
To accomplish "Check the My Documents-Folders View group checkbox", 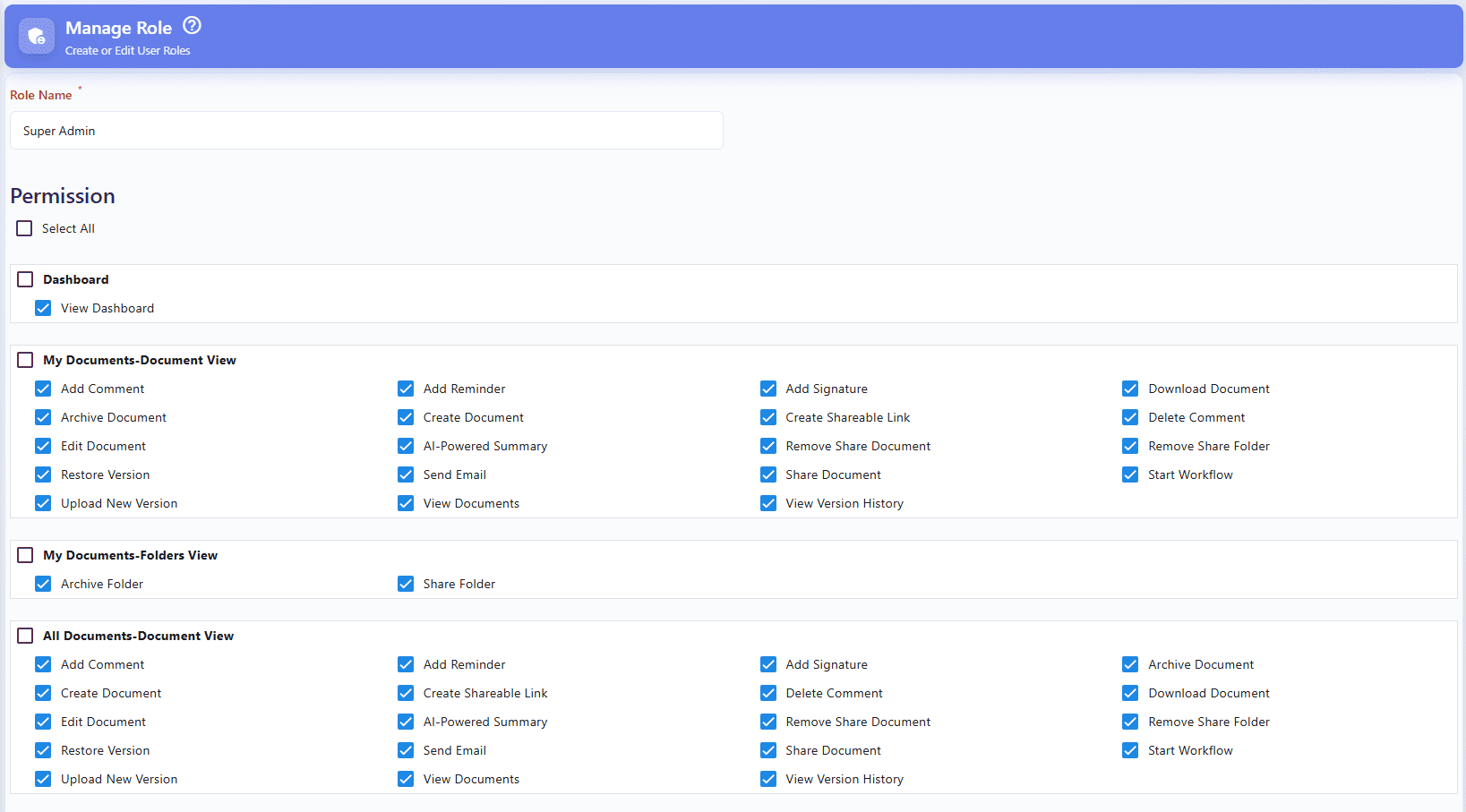I will [25, 555].
